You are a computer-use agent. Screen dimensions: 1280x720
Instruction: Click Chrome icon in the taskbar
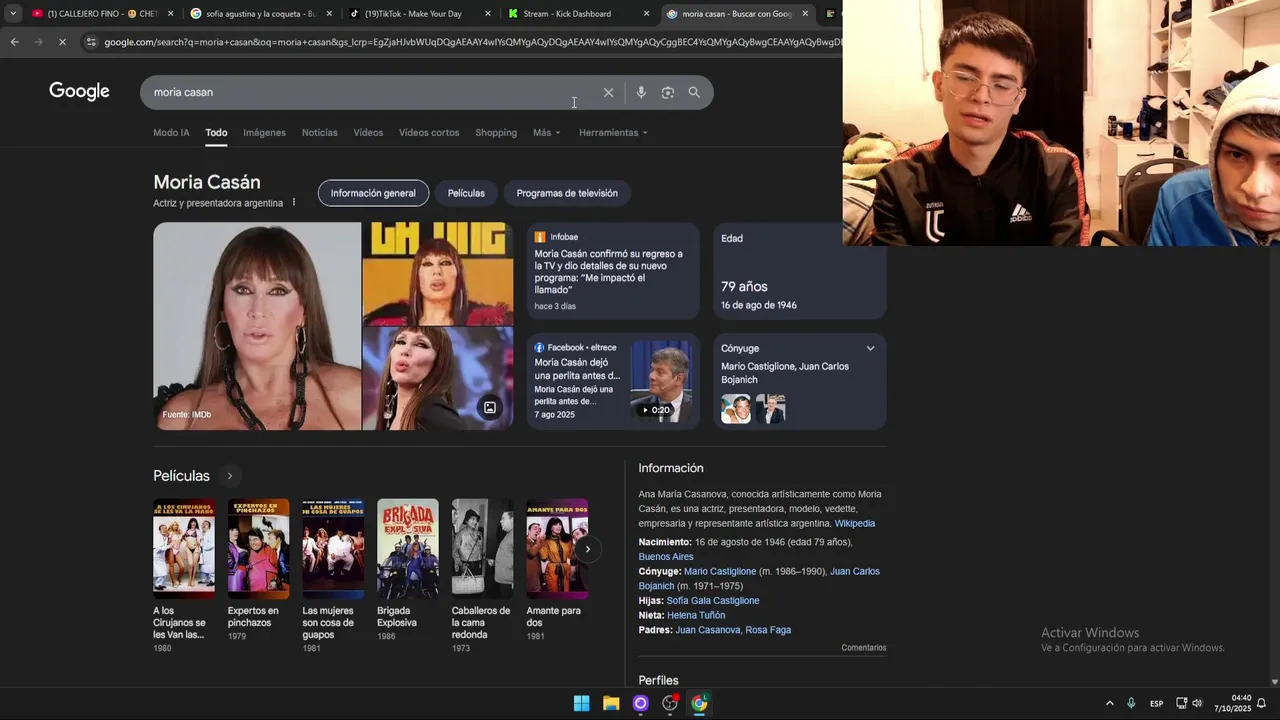(699, 703)
